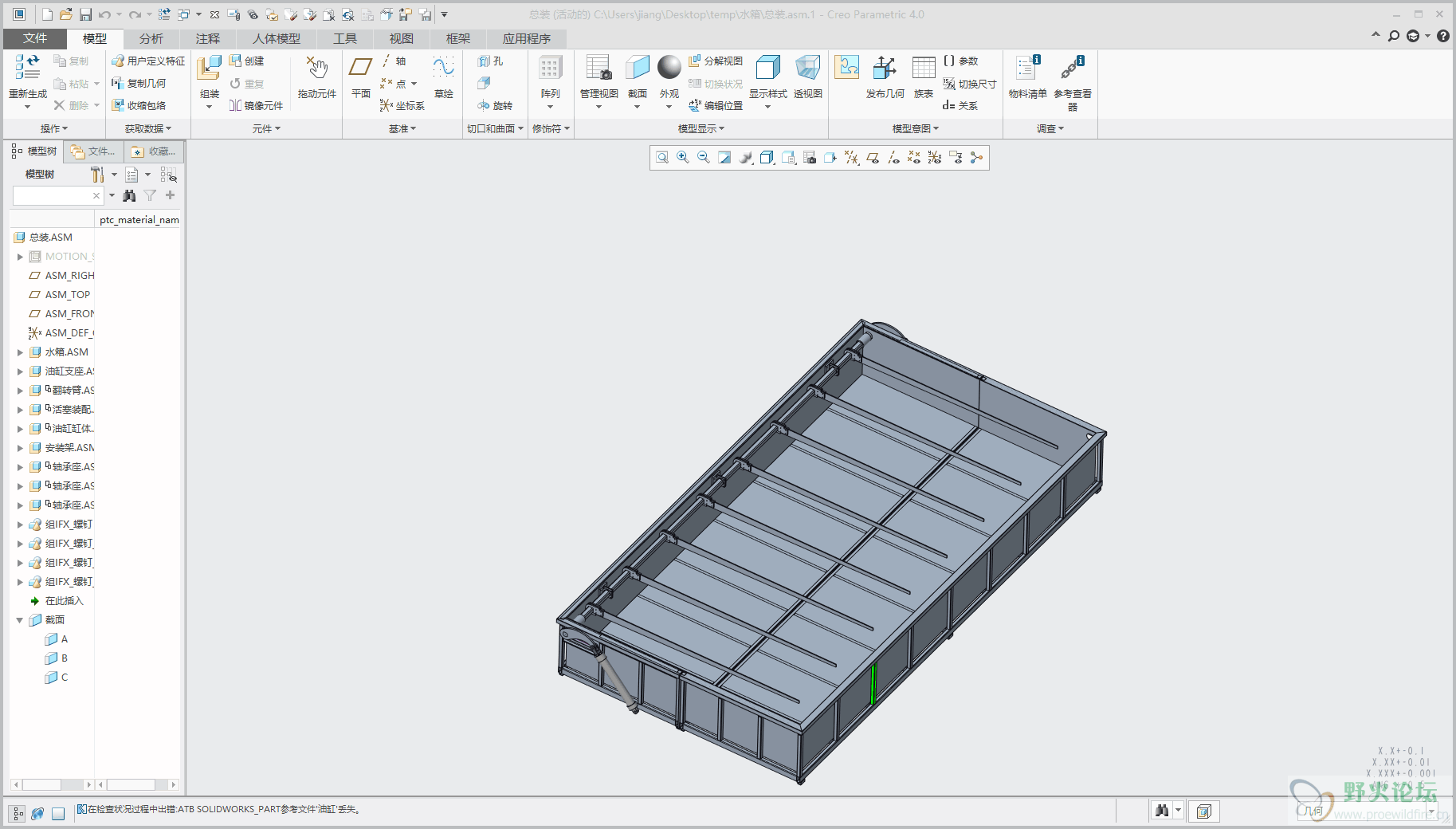Click the Open file folder icon
The image size is (1456, 829).
point(66,14)
